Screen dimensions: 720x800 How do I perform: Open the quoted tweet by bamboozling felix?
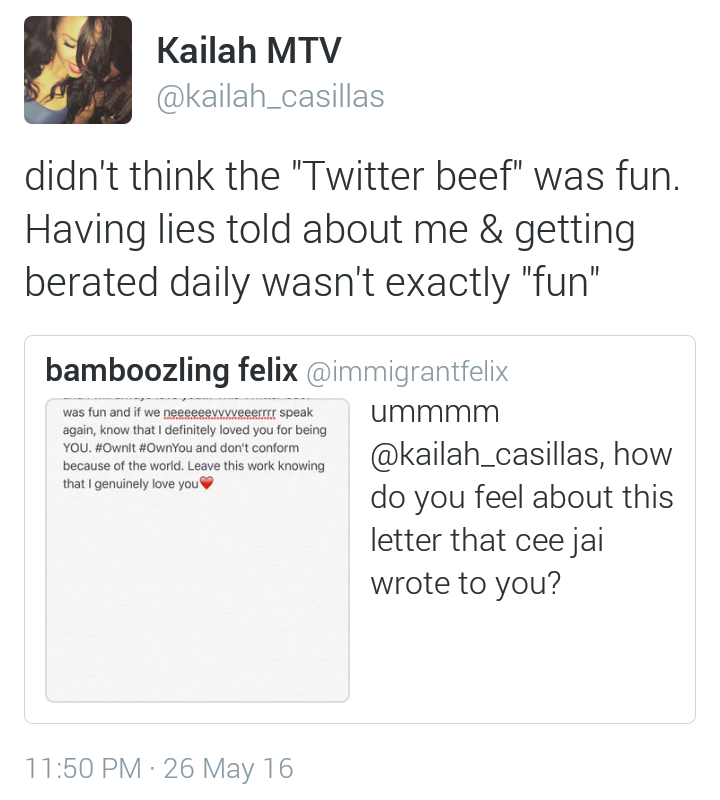click(360, 529)
